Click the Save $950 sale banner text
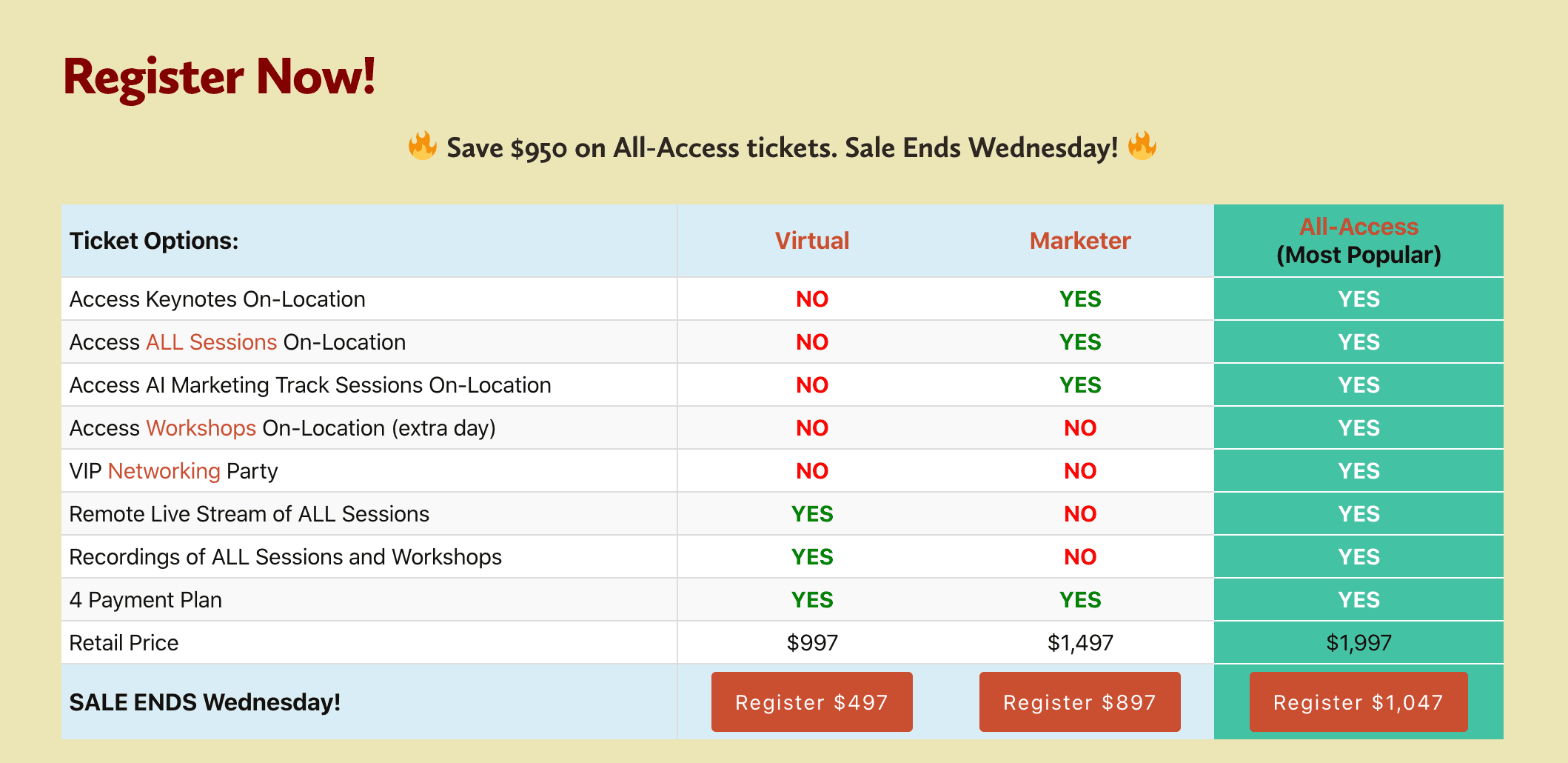Screen dimensions: 1568x763 [782, 148]
